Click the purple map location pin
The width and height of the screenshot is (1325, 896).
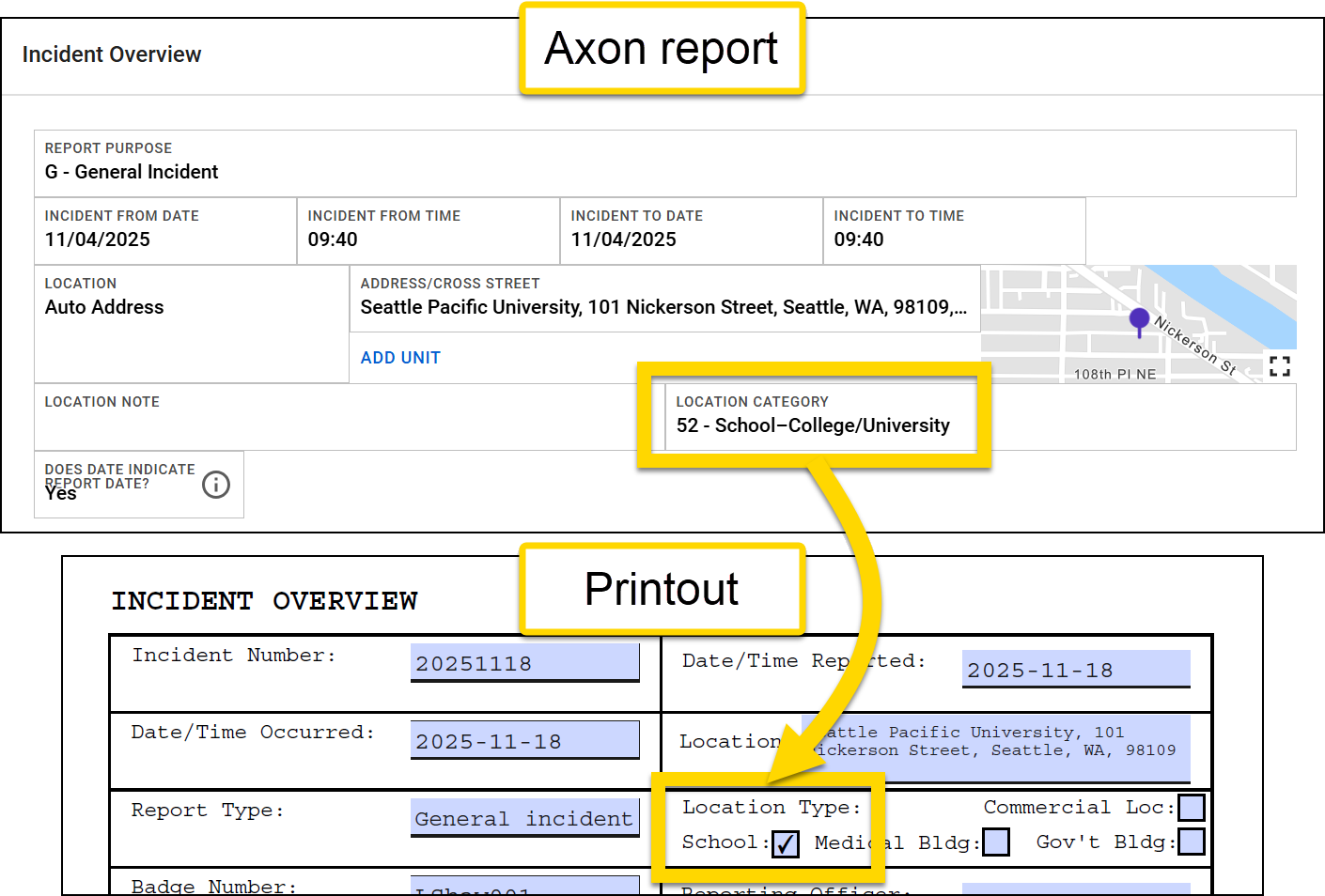coord(1139,320)
